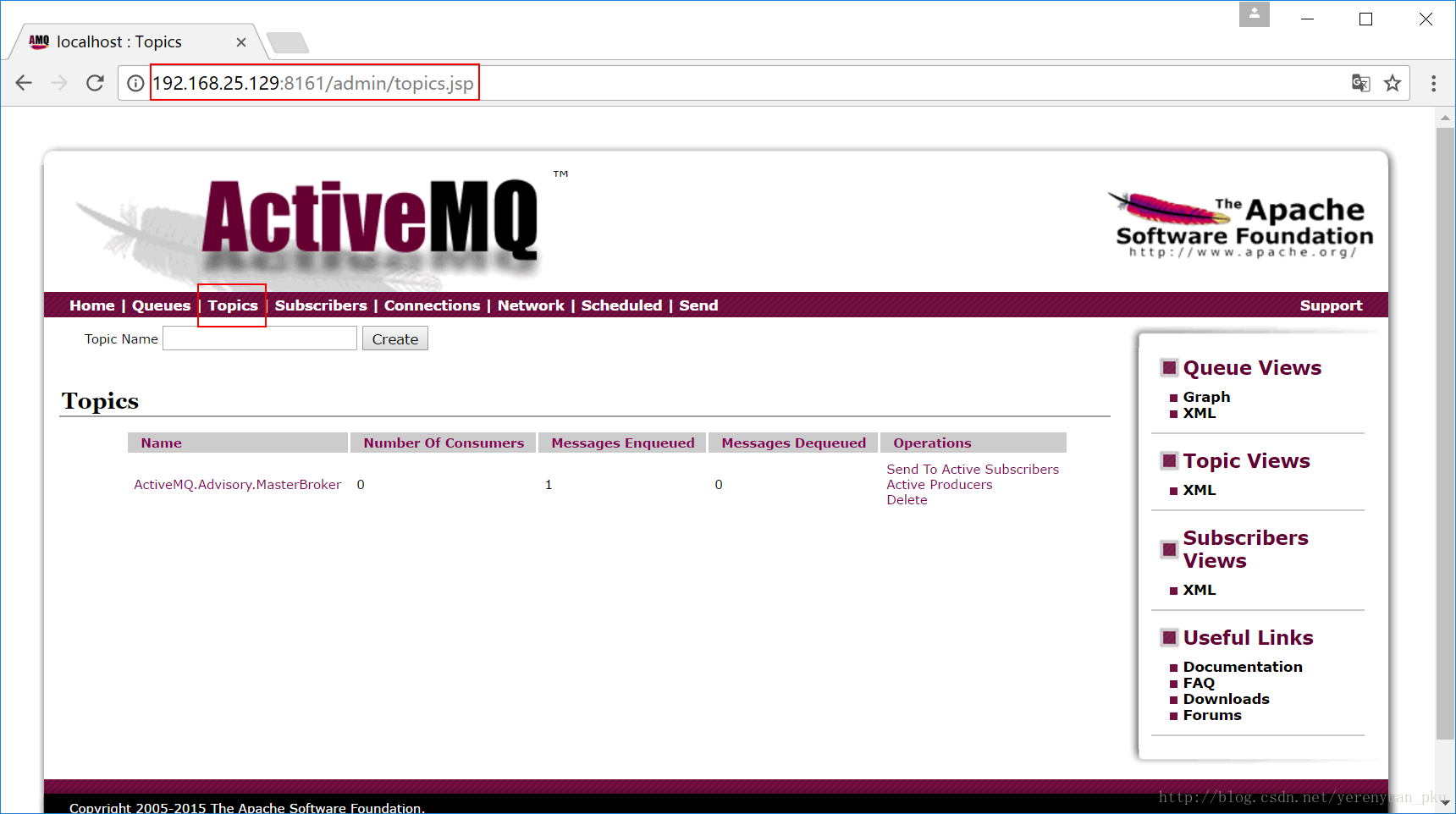Click the Chrome profile avatar icon
This screenshot has width=1456, height=814.
[1255, 14]
